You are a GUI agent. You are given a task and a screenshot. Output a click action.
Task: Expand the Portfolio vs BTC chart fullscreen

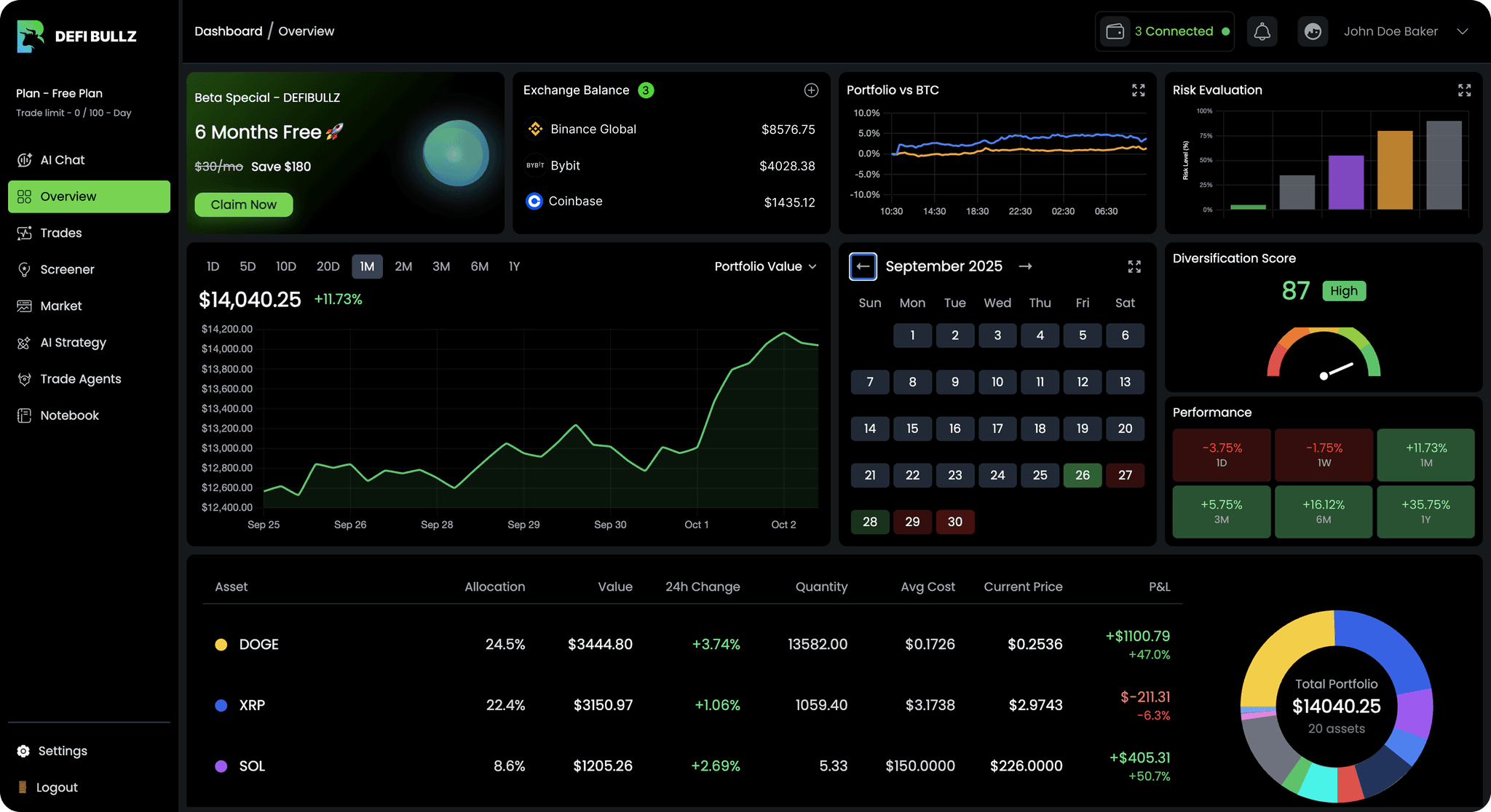pyautogui.click(x=1137, y=90)
